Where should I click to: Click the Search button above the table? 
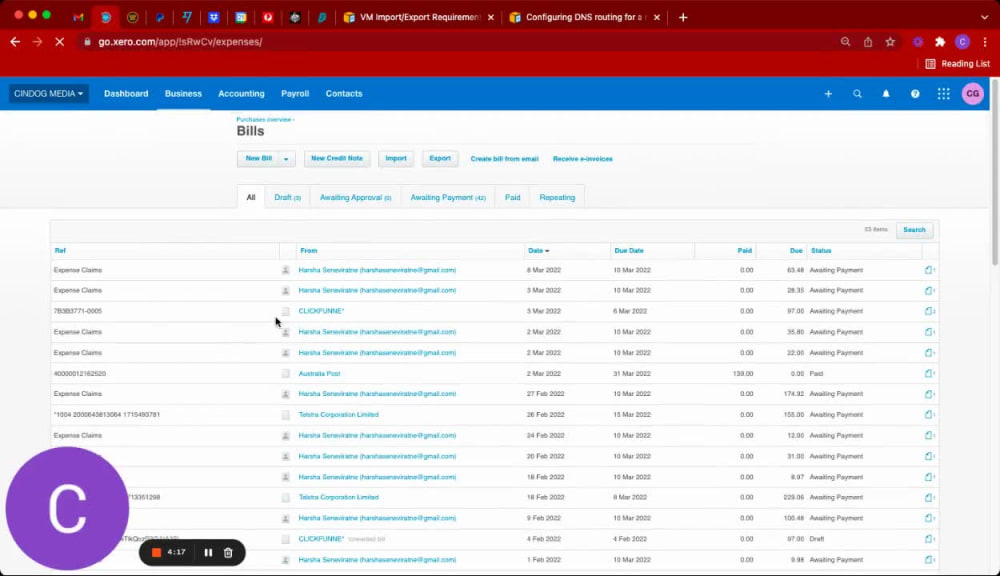click(x=914, y=230)
